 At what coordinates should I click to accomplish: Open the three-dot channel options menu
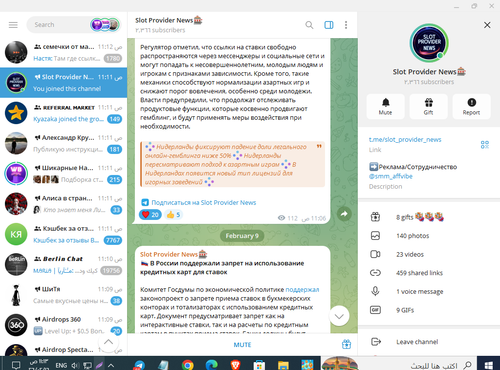346,25
